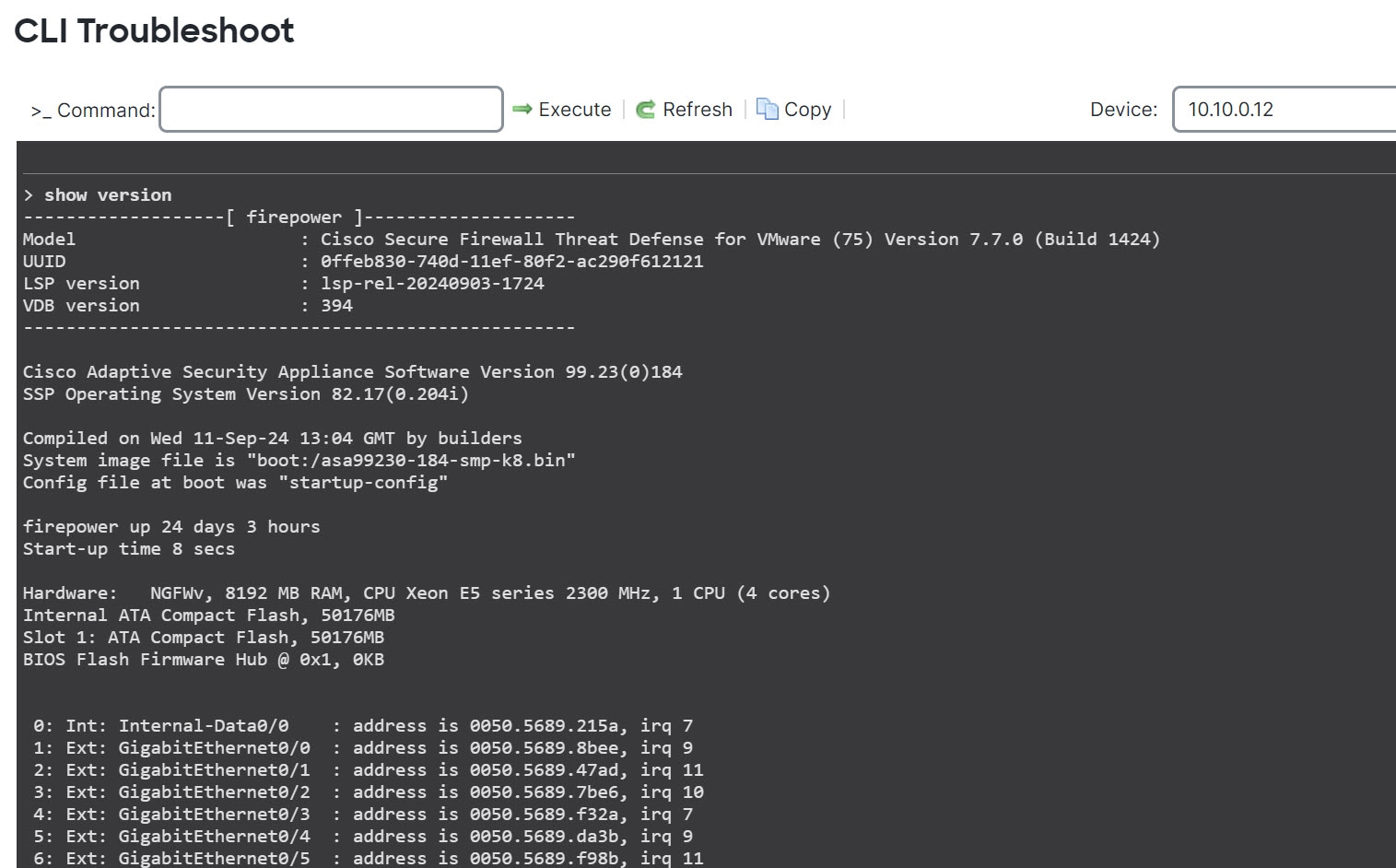Click 'Internal ATA Compact Flash, 50176MB'
The image size is (1396, 868).
click(x=209, y=615)
